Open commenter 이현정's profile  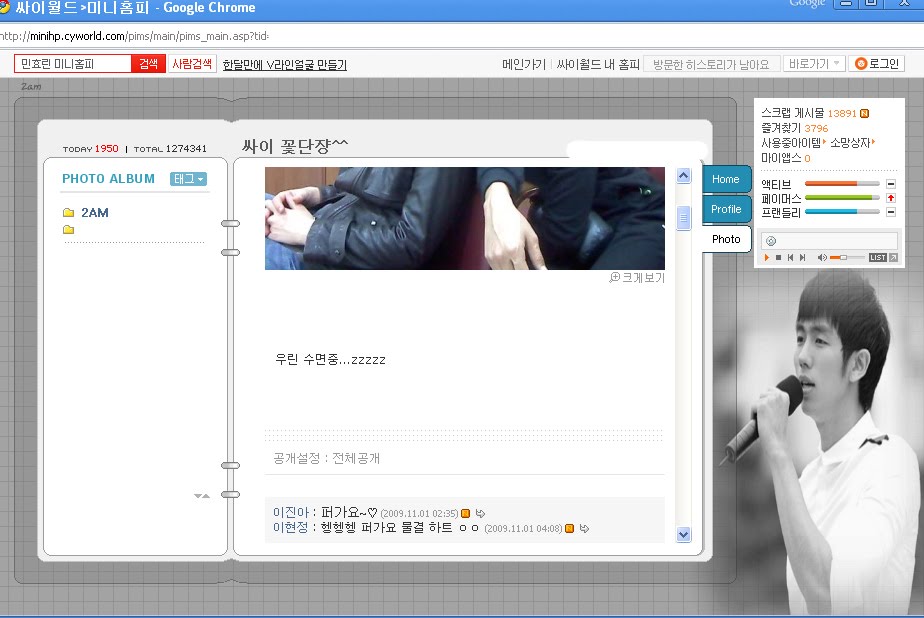[291, 527]
